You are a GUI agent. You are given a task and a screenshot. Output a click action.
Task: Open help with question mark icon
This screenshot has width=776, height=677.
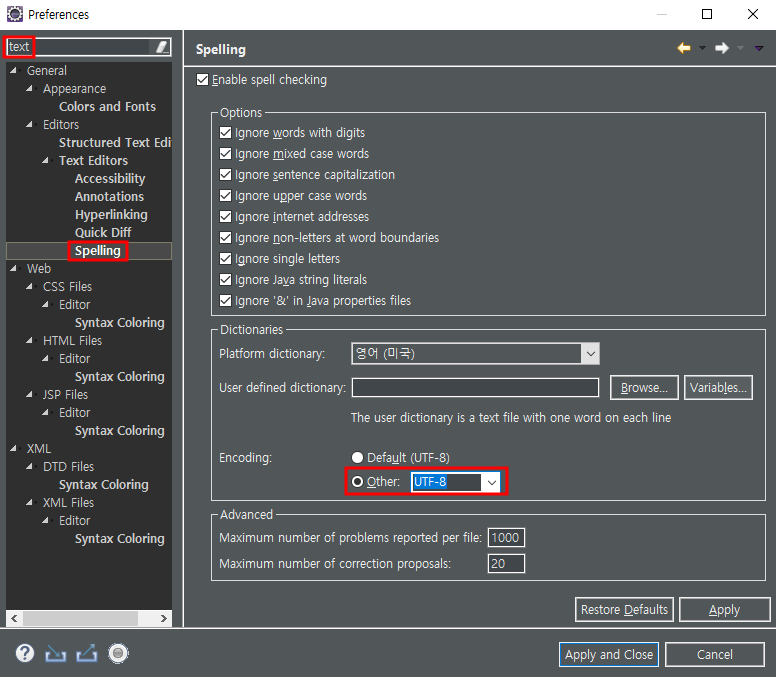25,653
